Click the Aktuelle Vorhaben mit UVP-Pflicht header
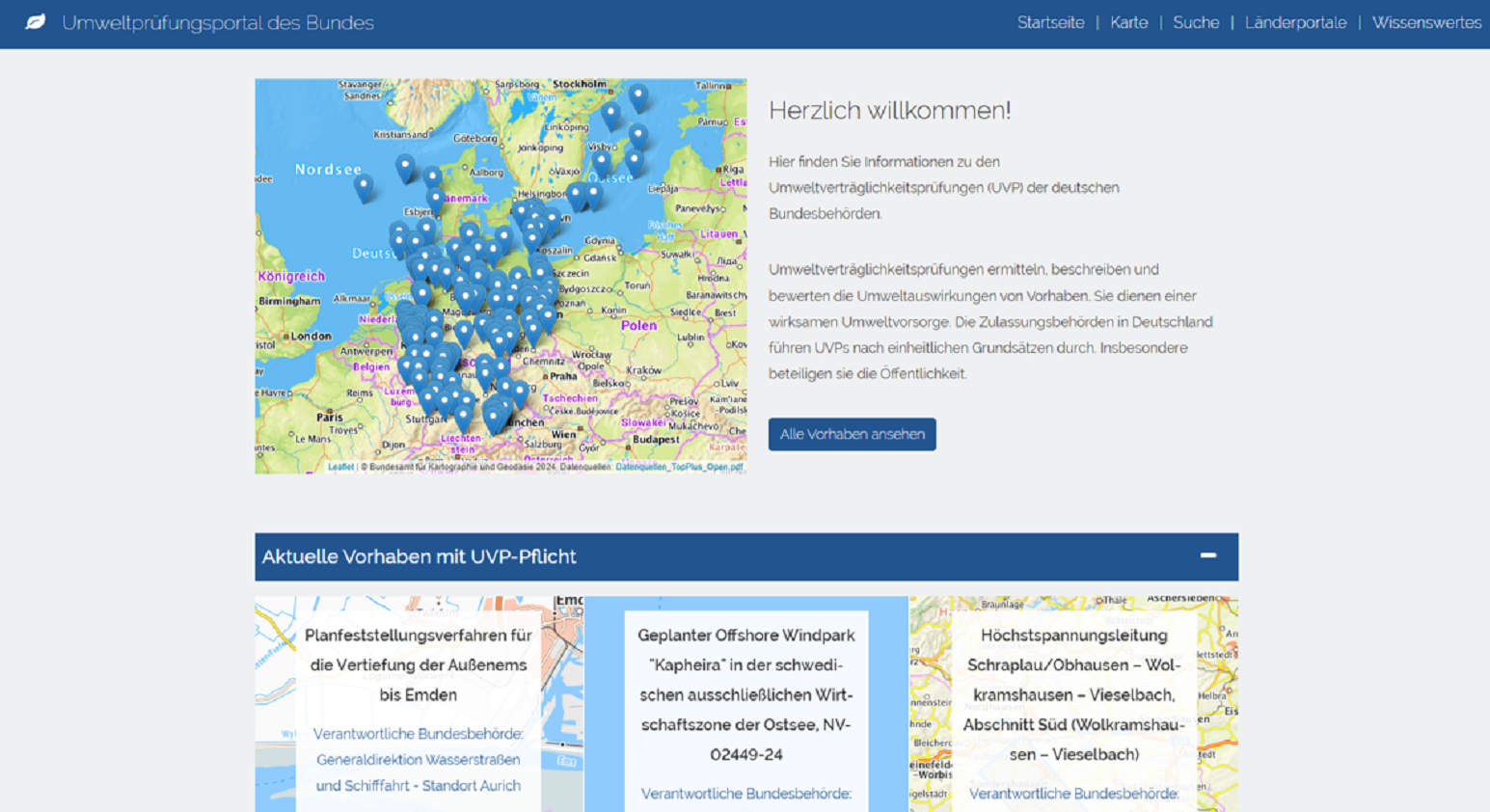The width and height of the screenshot is (1490, 812). [x=419, y=556]
